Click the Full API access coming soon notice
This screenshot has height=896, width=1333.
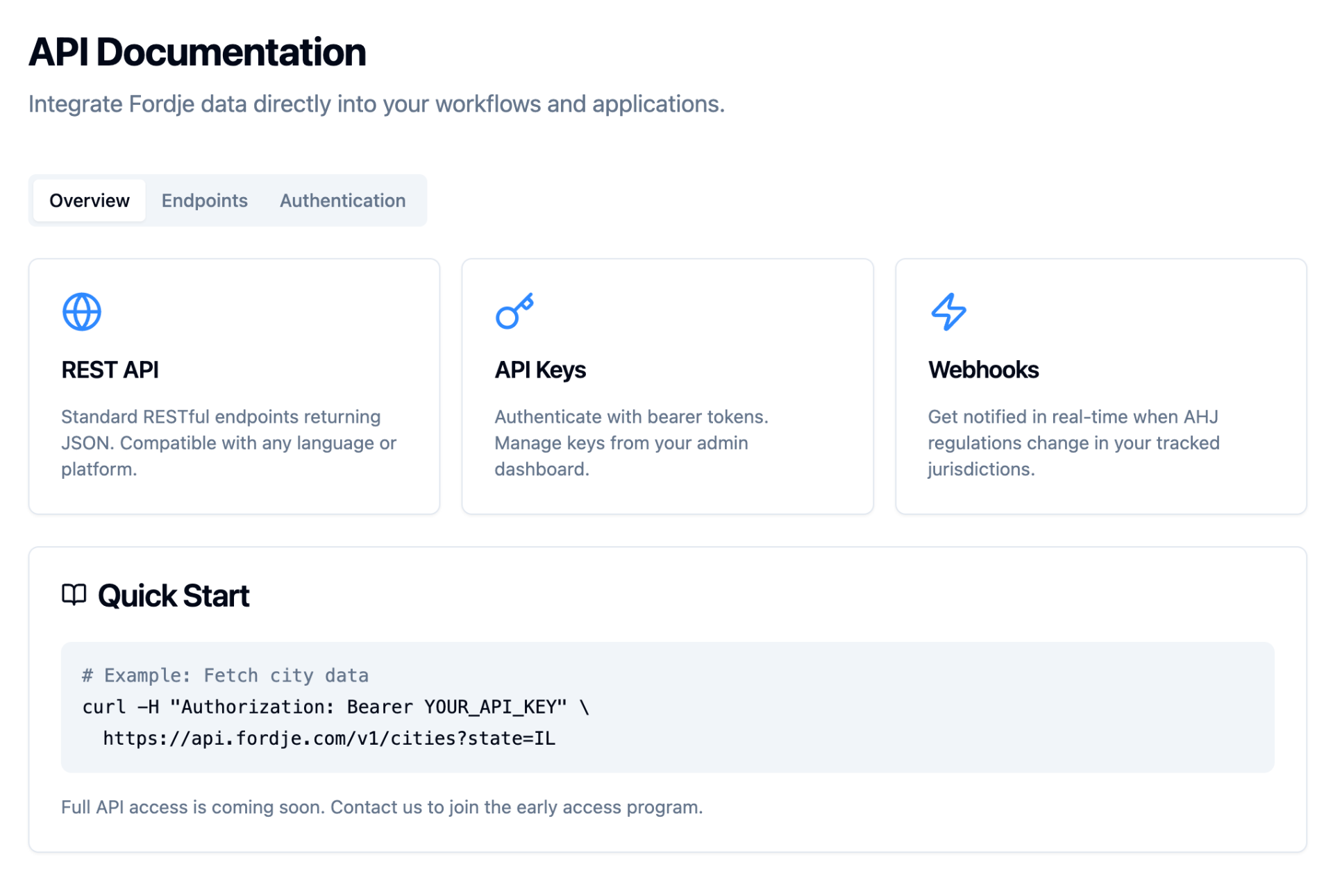(x=382, y=807)
